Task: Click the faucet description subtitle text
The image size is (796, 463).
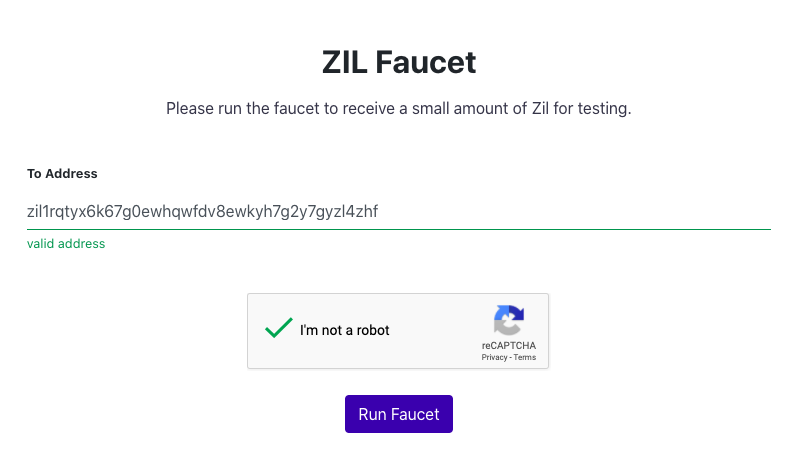Action: click(x=399, y=108)
